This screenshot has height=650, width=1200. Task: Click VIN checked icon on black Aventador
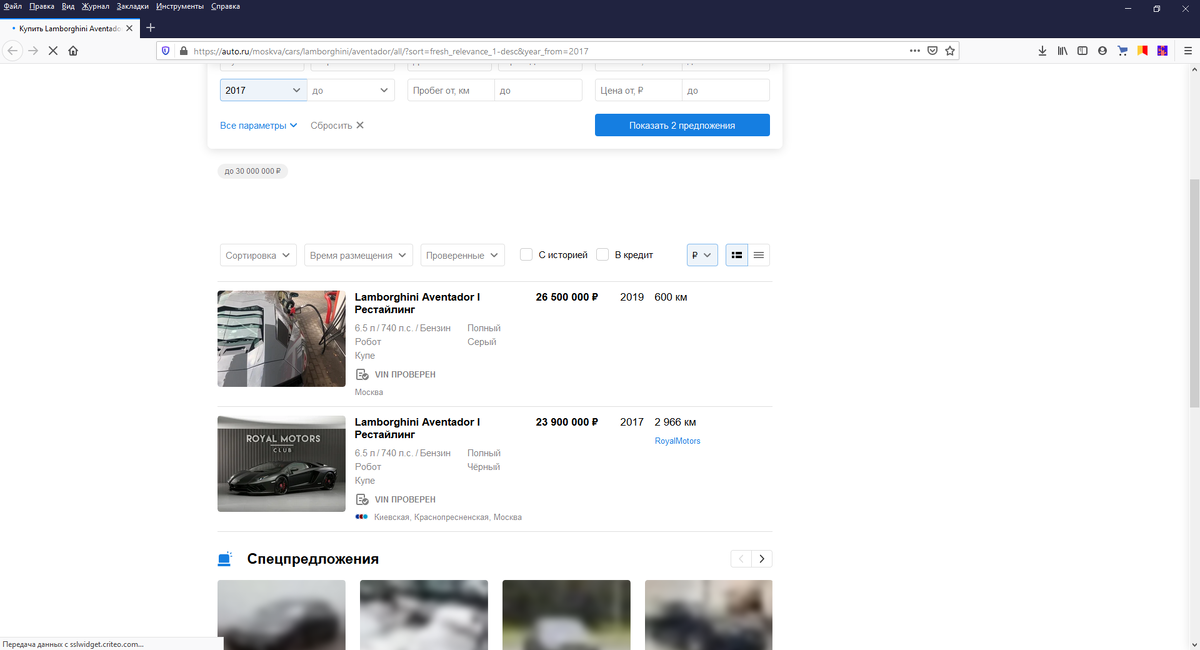point(363,499)
